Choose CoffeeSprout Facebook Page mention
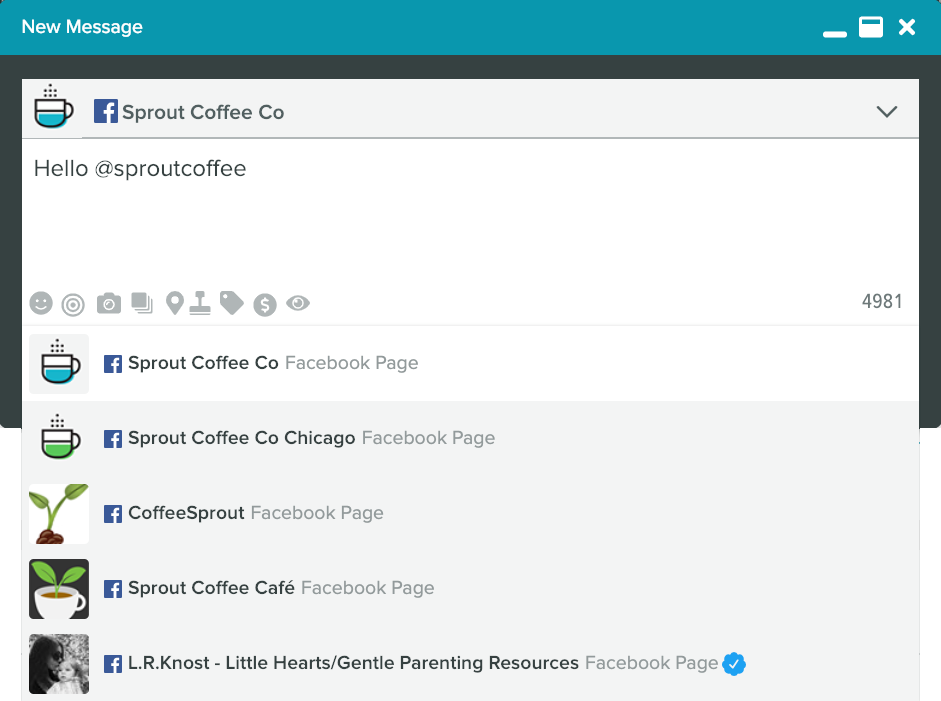The width and height of the screenshot is (941, 701). [x=470, y=514]
